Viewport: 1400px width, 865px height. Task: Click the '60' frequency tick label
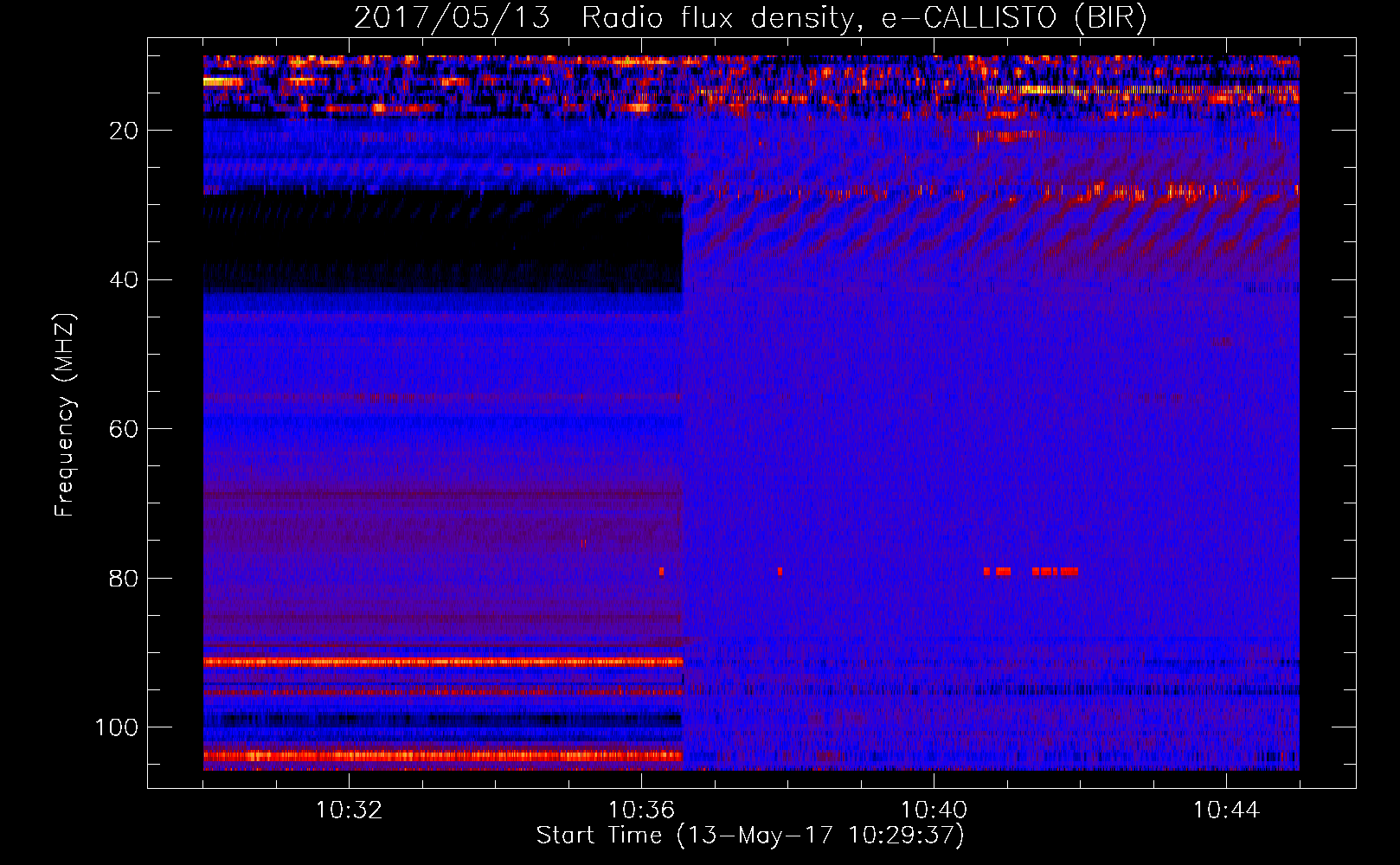tap(125, 429)
